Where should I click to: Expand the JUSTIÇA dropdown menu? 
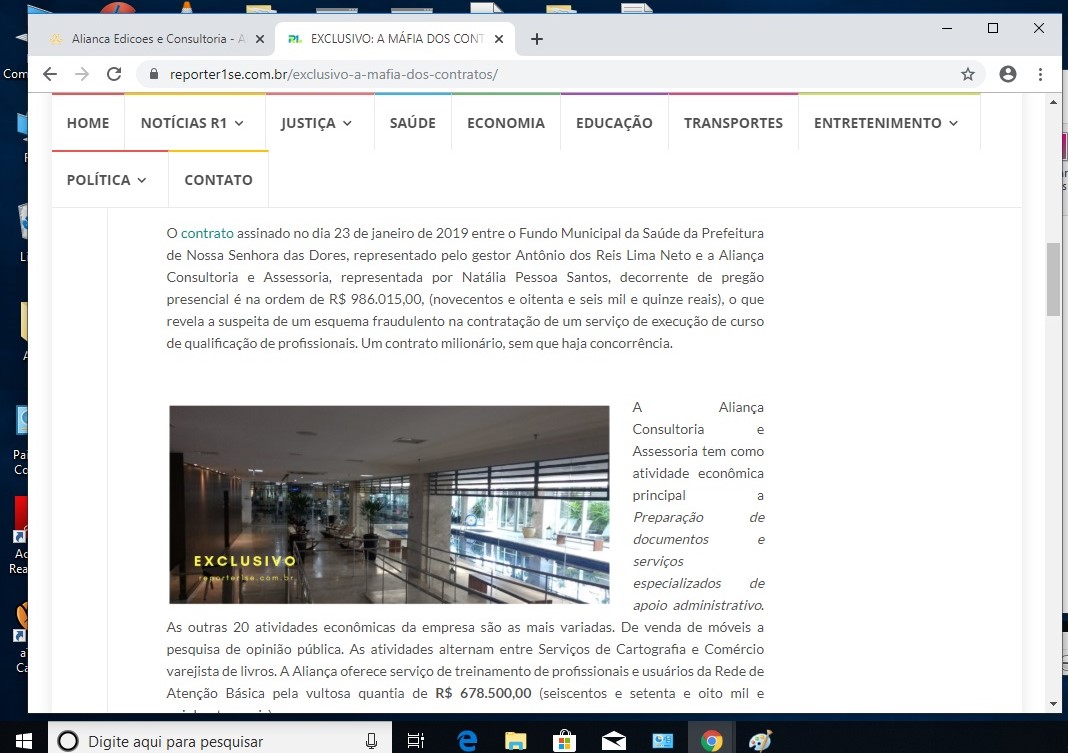(x=316, y=123)
